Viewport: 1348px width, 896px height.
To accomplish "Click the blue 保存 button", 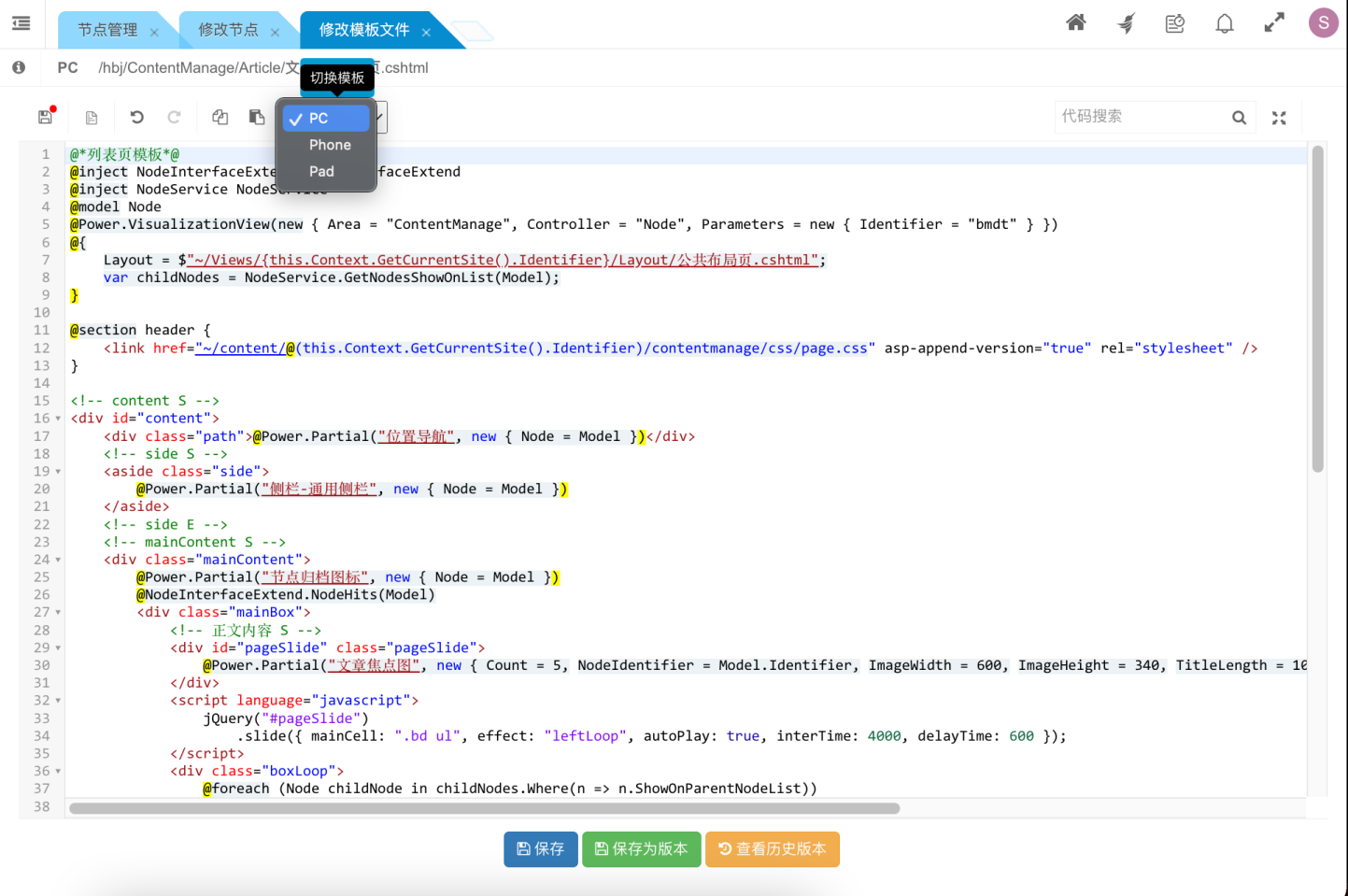I will click(541, 849).
